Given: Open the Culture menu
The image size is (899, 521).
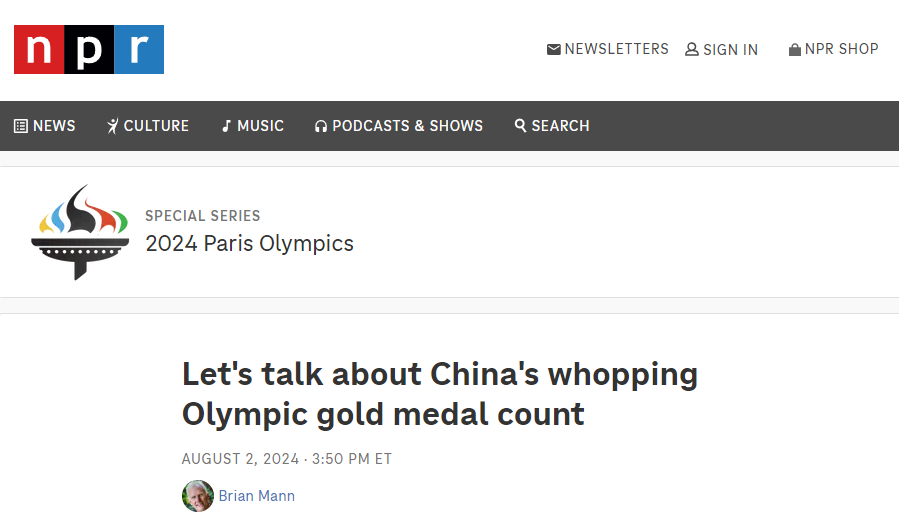Looking at the screenshot, I should pos(156,126).
